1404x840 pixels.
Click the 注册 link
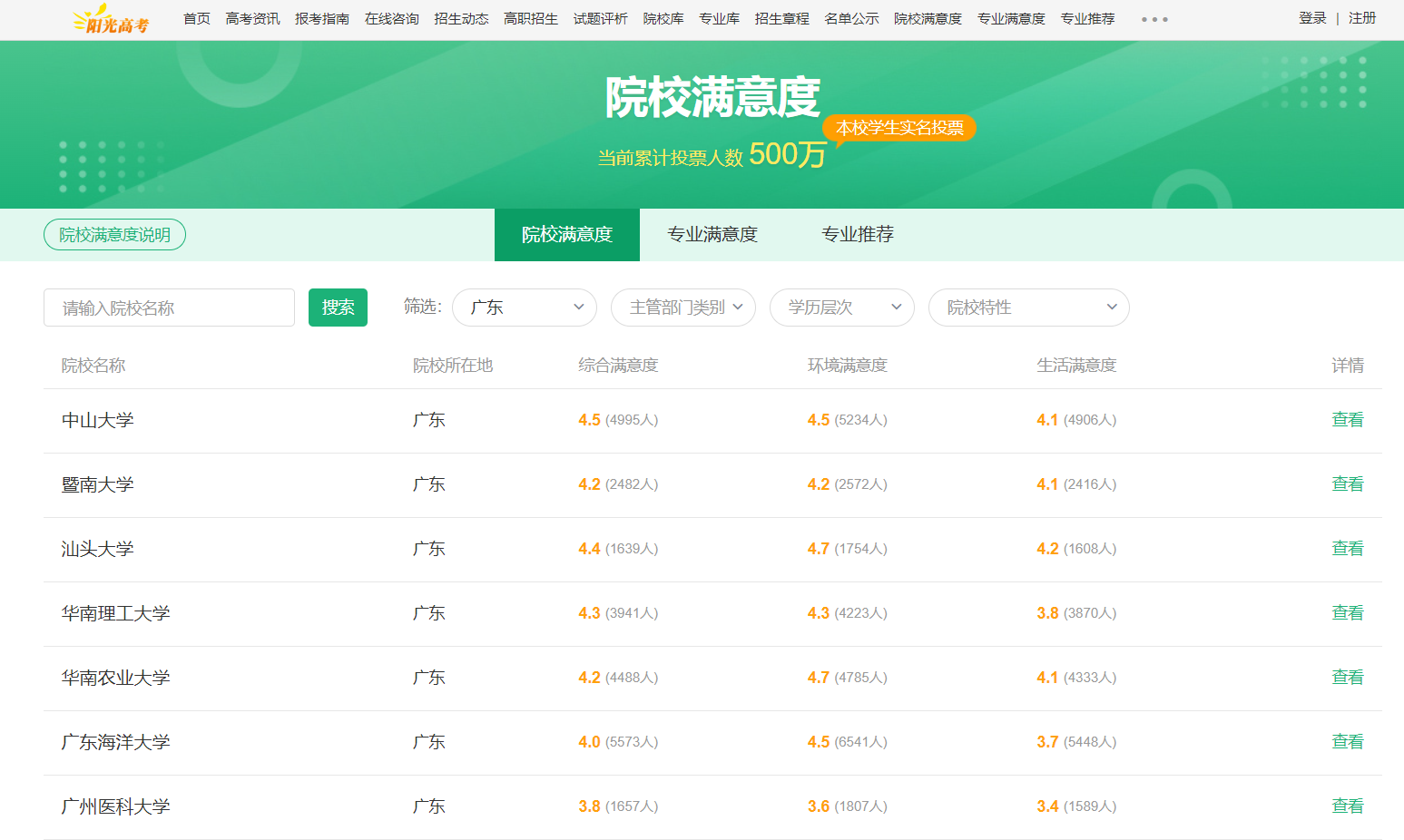coord(1362,18)
